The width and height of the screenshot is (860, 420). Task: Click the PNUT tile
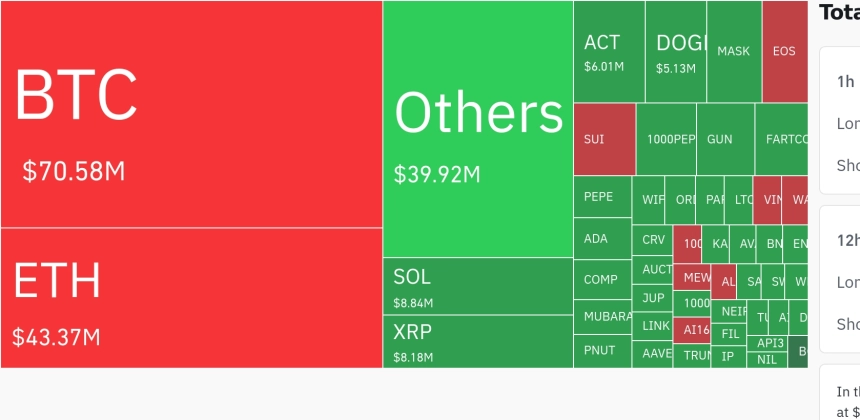[x=603, y=351]
